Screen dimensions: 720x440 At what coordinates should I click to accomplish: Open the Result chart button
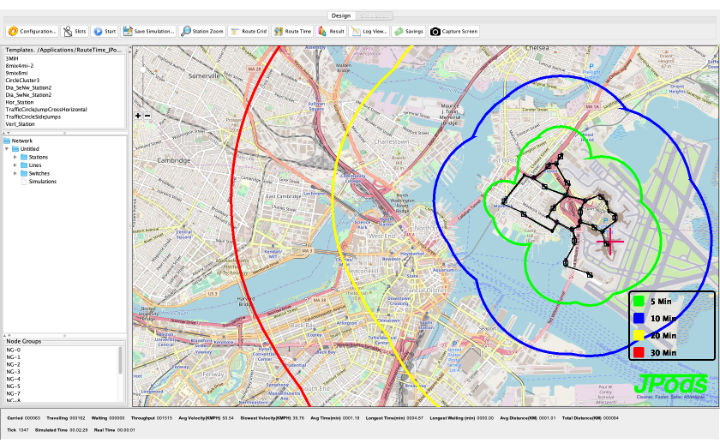pyautogui.click(x=331, y=31)
